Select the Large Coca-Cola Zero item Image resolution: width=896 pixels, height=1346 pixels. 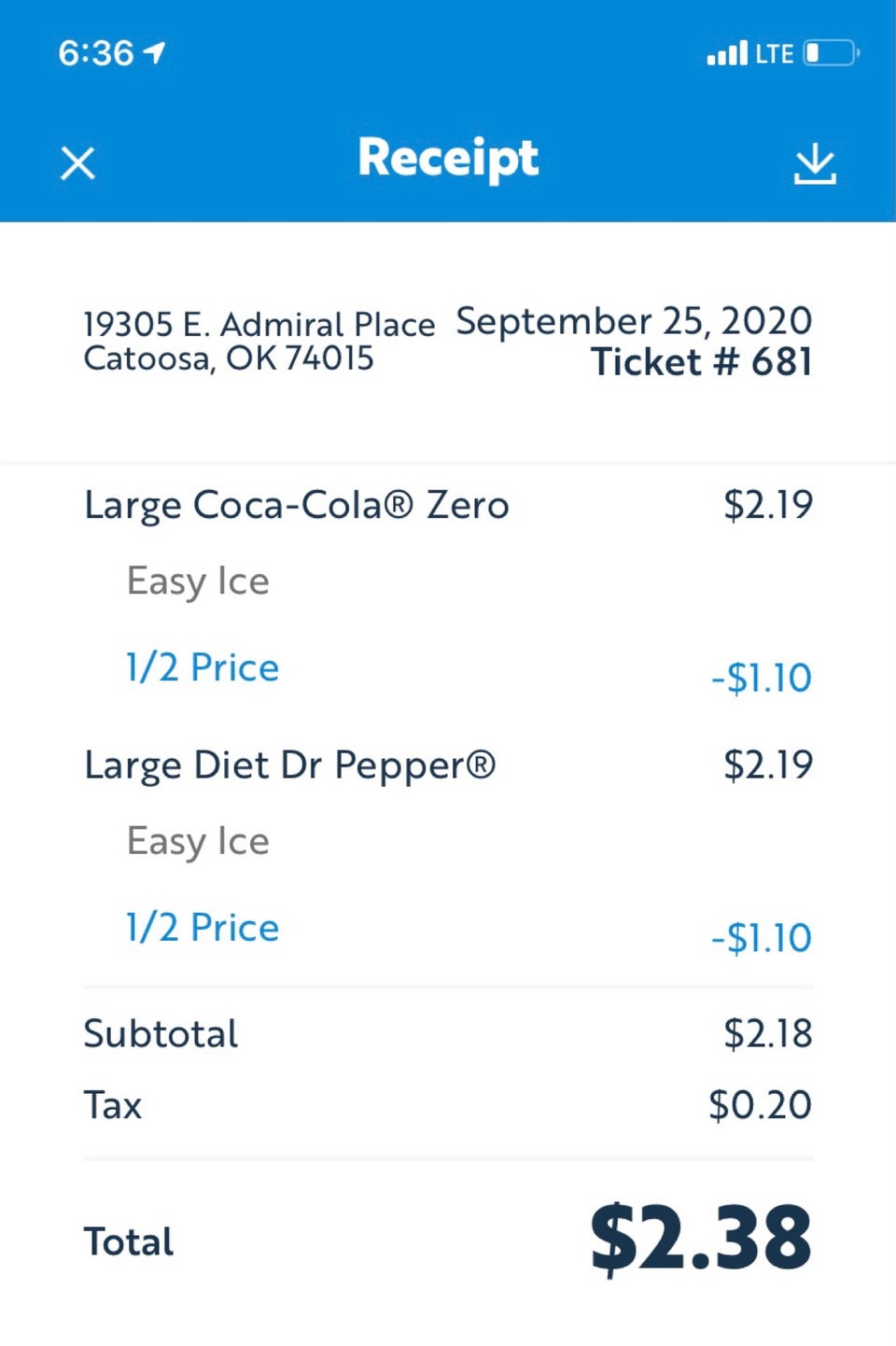coord(297,505)
